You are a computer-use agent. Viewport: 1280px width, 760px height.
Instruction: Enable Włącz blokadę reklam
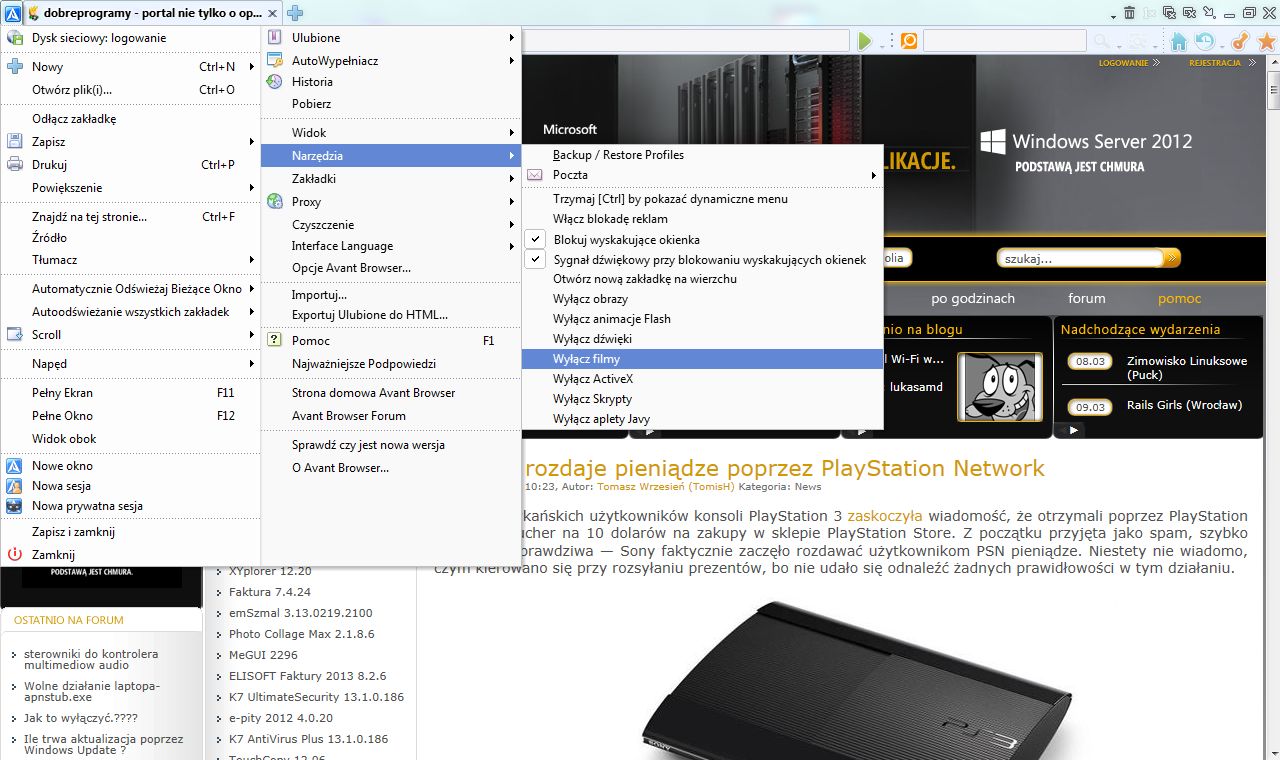(x=703, y=219)
